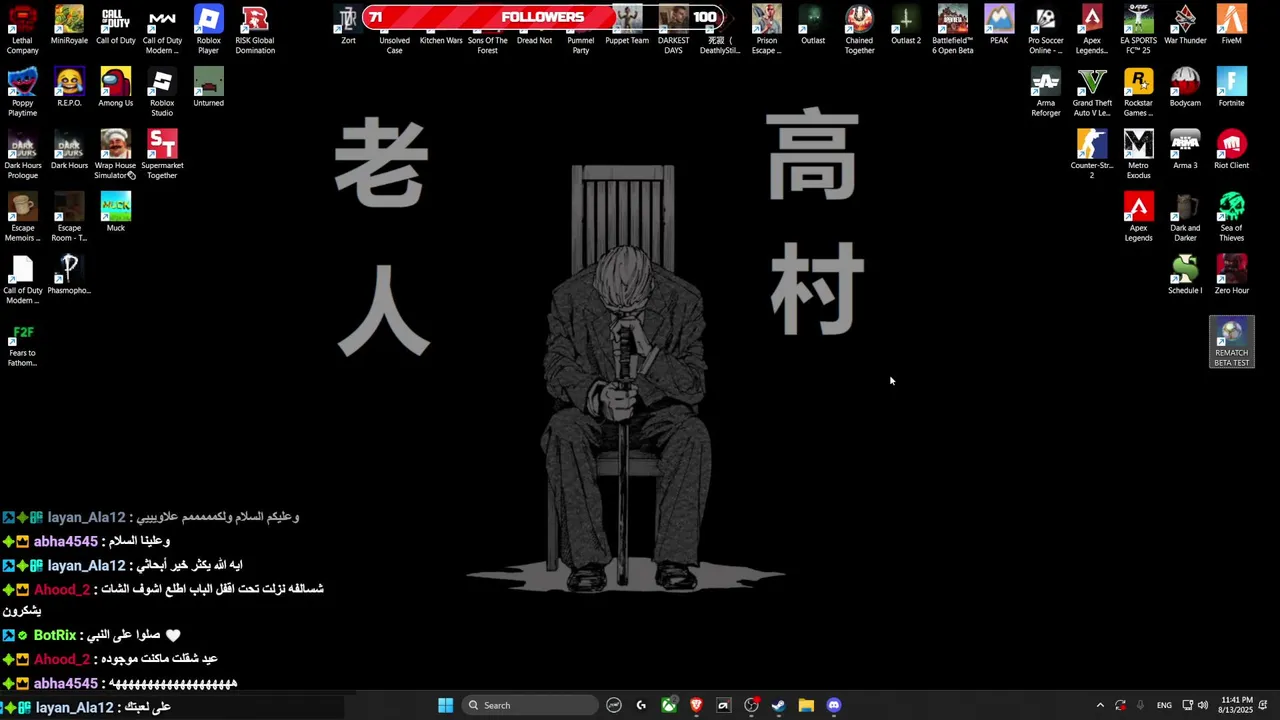Click the Arma 3 desktop shortcut
This screenshot has height=720, width=1280.
point(1185,151)
